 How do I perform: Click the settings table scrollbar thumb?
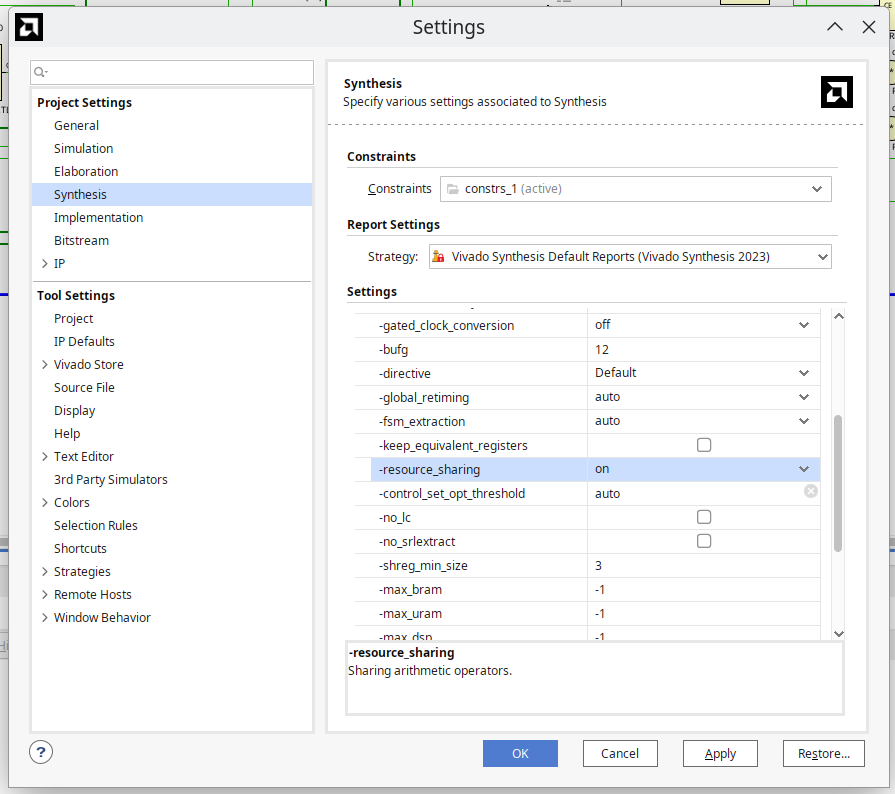838,483
